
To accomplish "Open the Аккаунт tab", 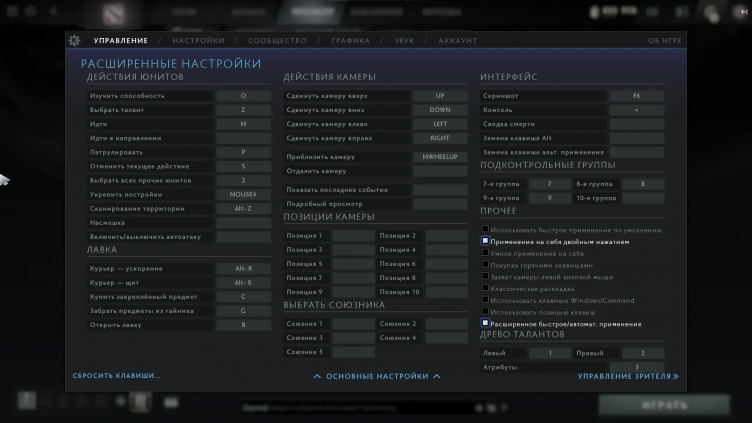I will pyautogui.click(x=457, y=41).
